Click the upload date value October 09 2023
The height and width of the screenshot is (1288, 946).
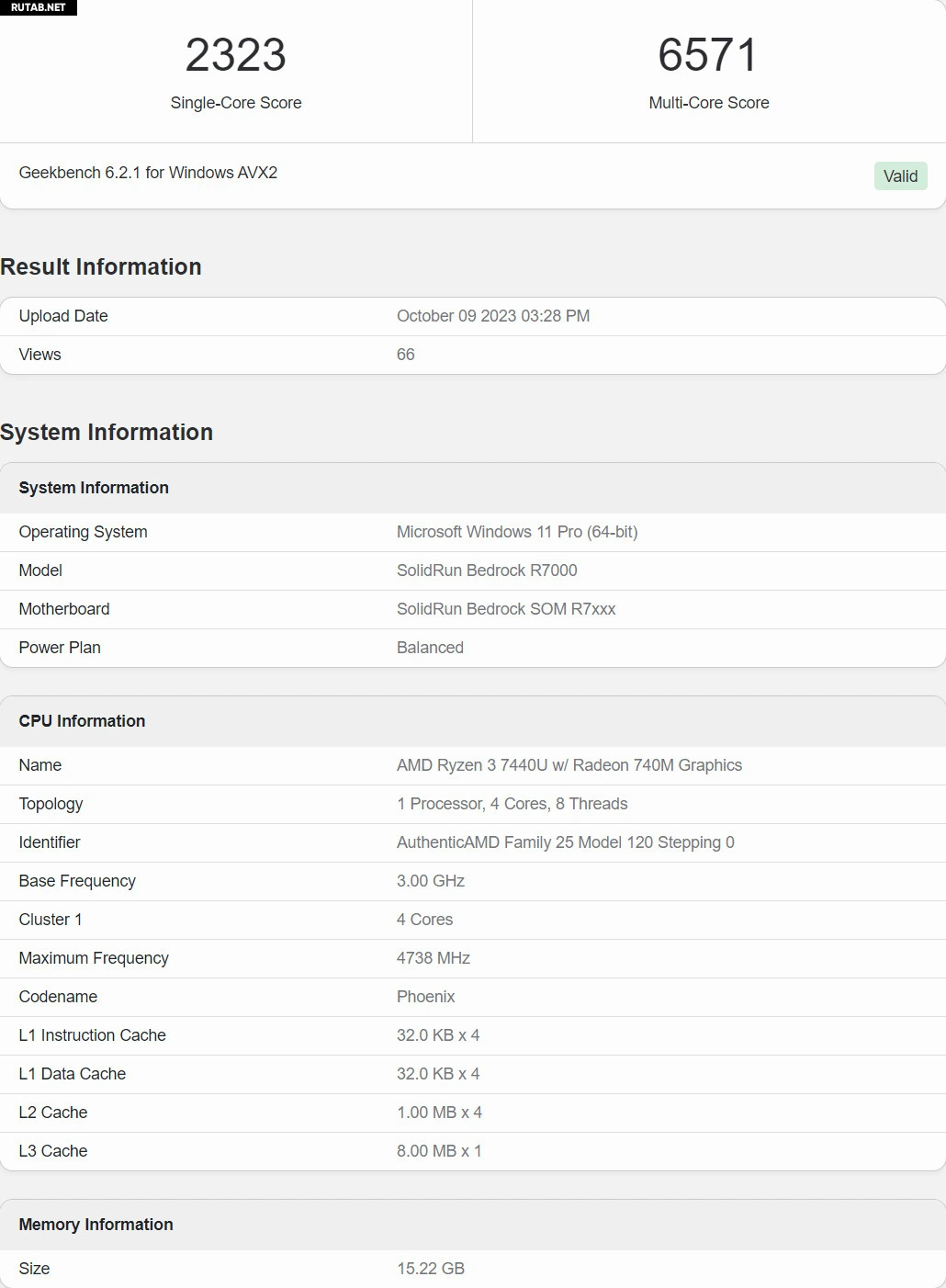click(x=493, y=316)
